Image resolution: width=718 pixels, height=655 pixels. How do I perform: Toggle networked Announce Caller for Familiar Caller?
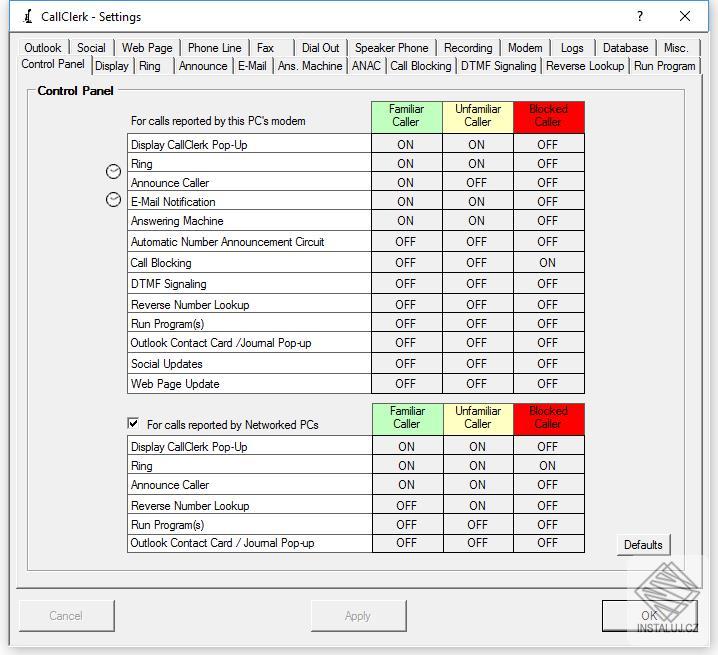click(407, 485)
